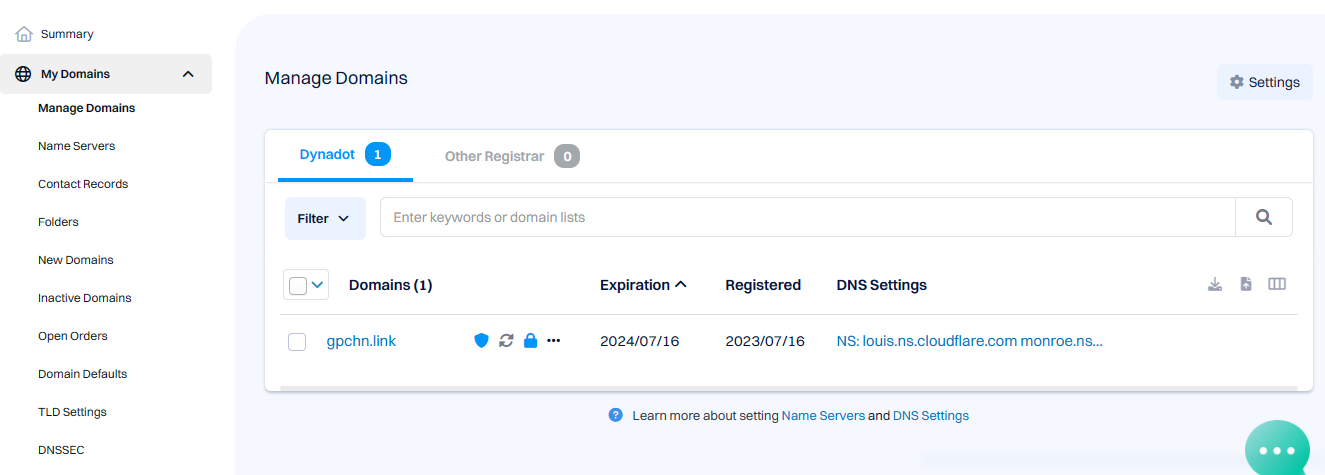
Task: Click the export file icon in table header
Action: click(1246, 284)
